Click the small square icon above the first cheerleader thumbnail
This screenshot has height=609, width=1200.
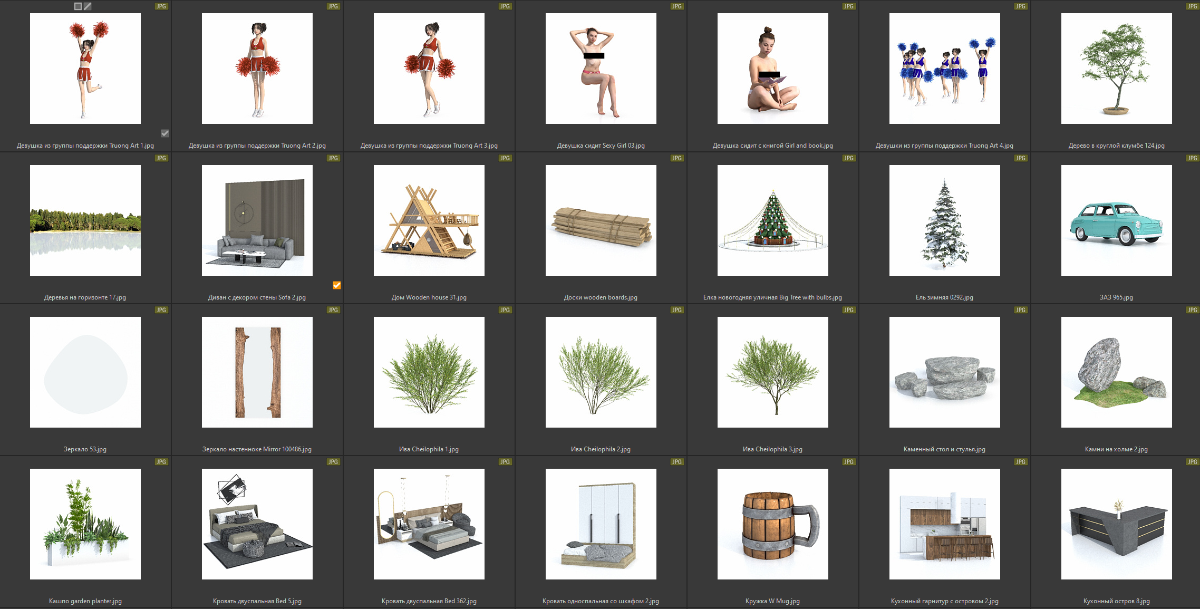(x=79, y=6)
